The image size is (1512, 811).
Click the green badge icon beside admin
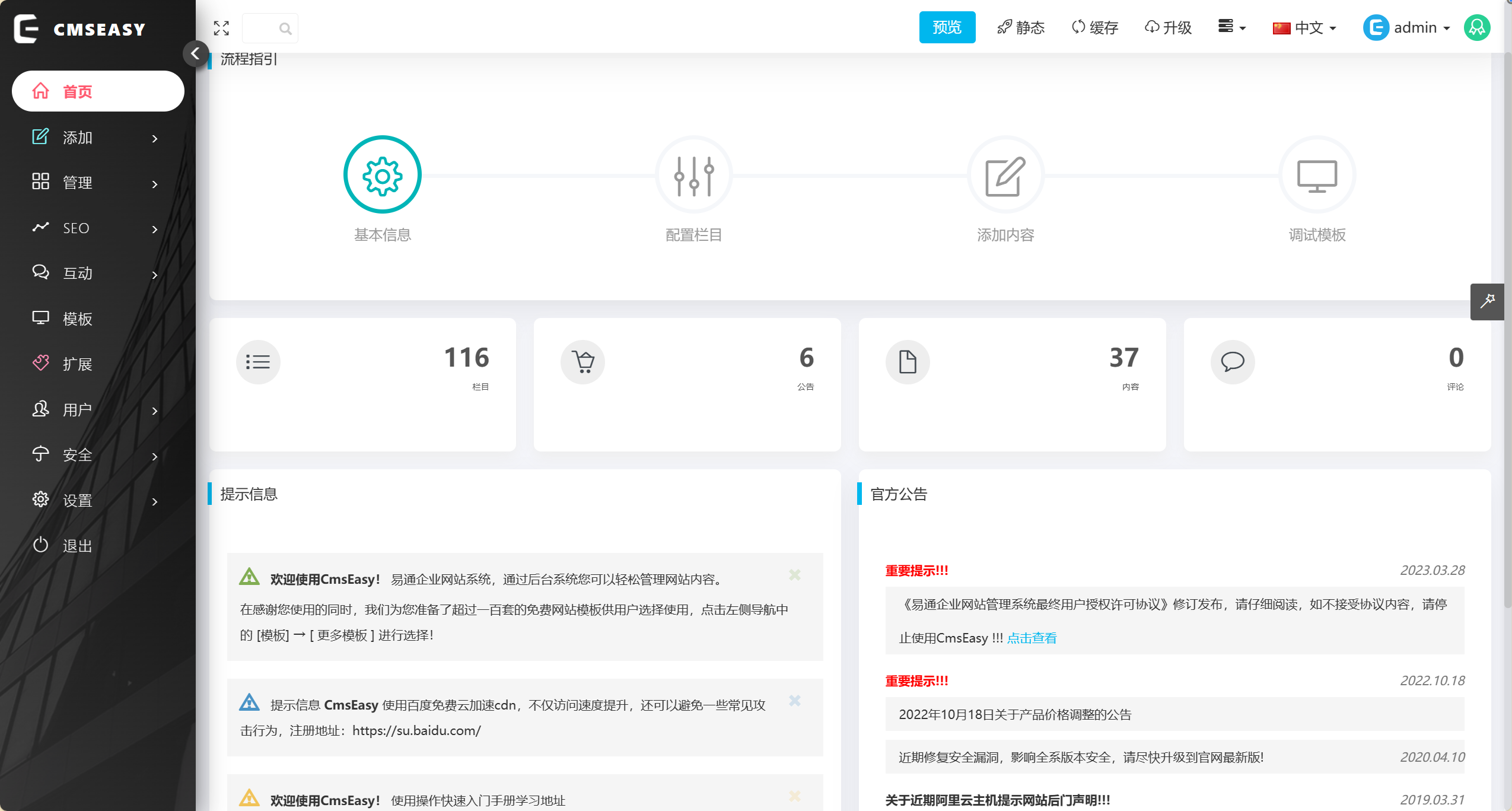tap(1477, 27)
